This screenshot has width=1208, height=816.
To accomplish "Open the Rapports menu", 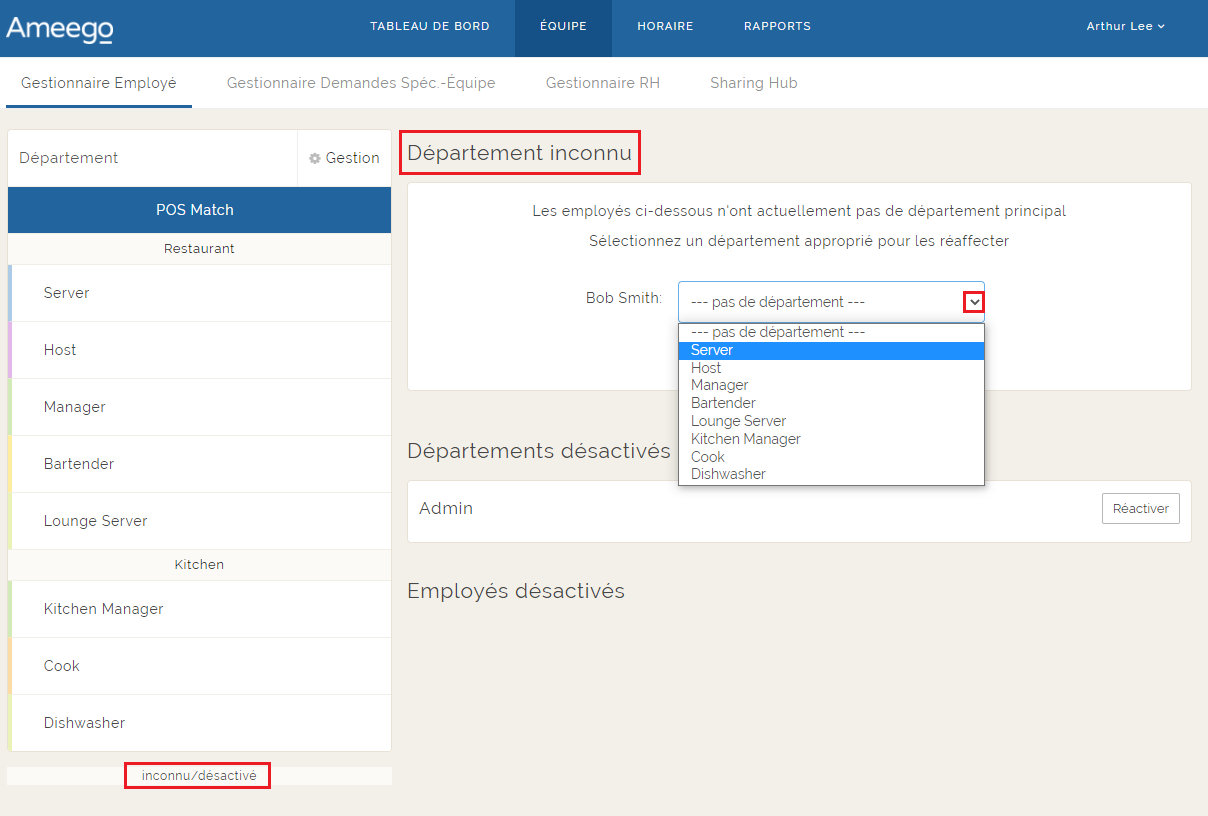I will pyautogui.click(x=777, y=27).
